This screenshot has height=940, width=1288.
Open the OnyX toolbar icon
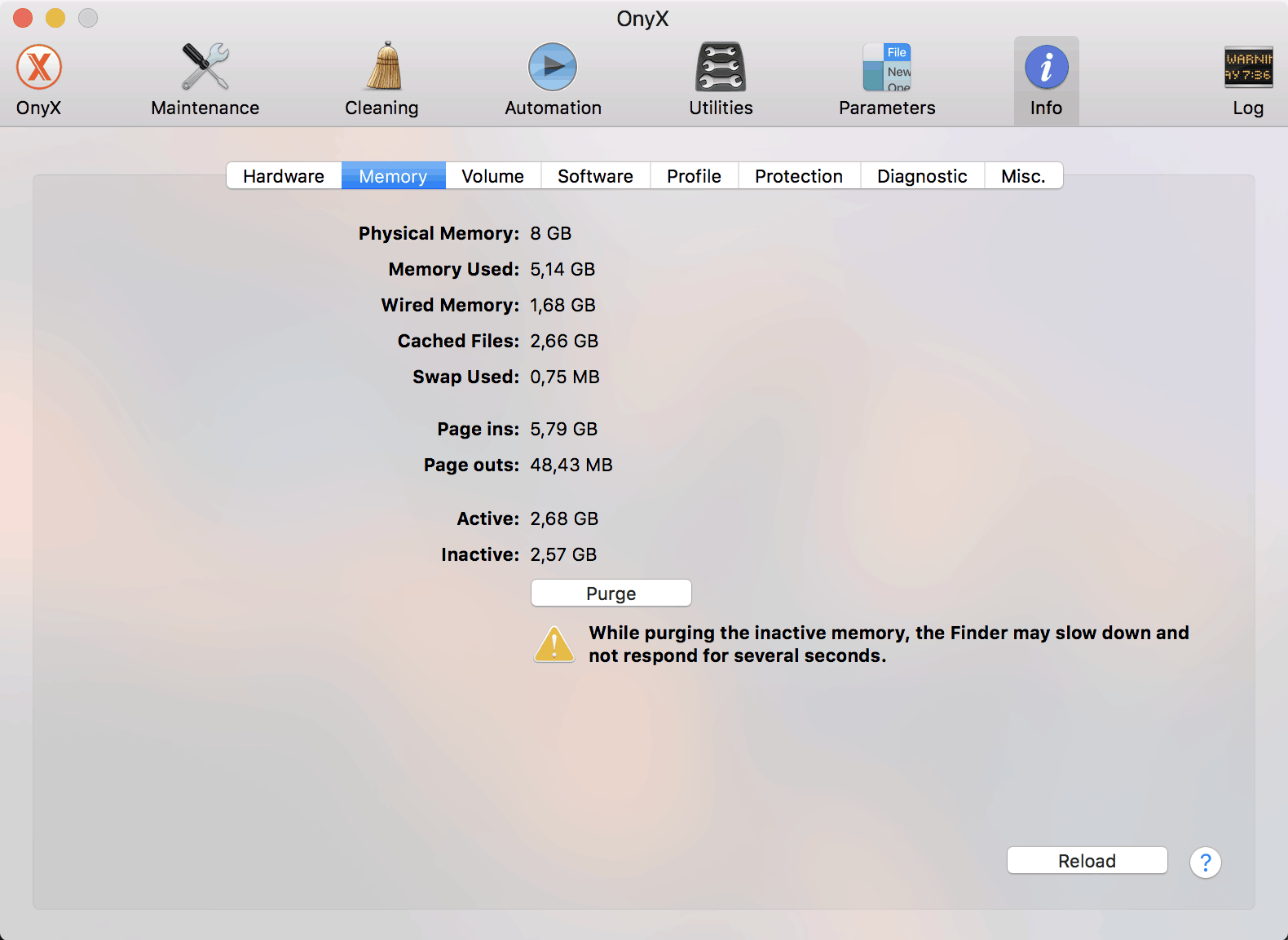(39, 68)
